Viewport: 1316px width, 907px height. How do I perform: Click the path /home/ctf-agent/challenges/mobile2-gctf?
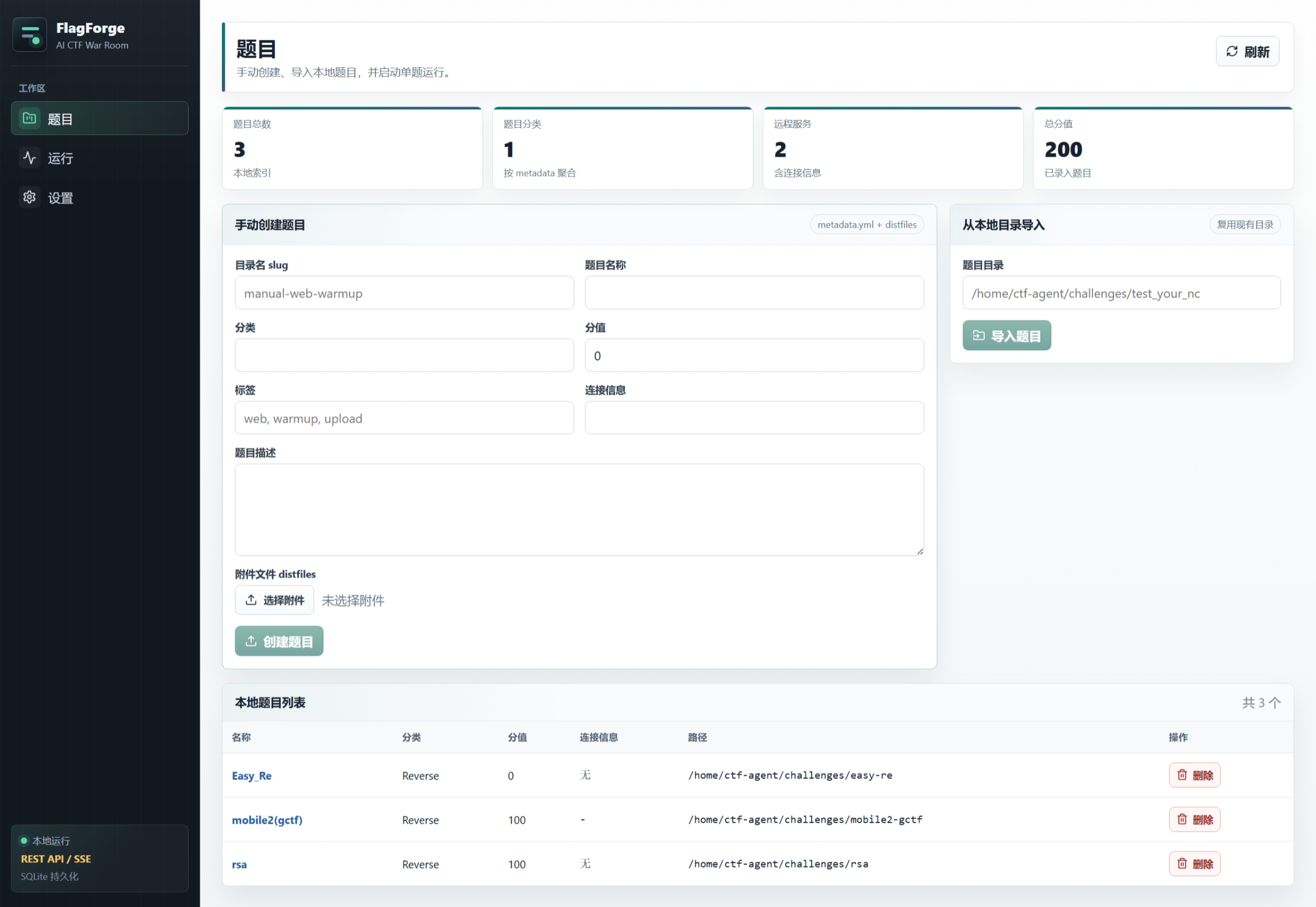click(x=806, y=819)
